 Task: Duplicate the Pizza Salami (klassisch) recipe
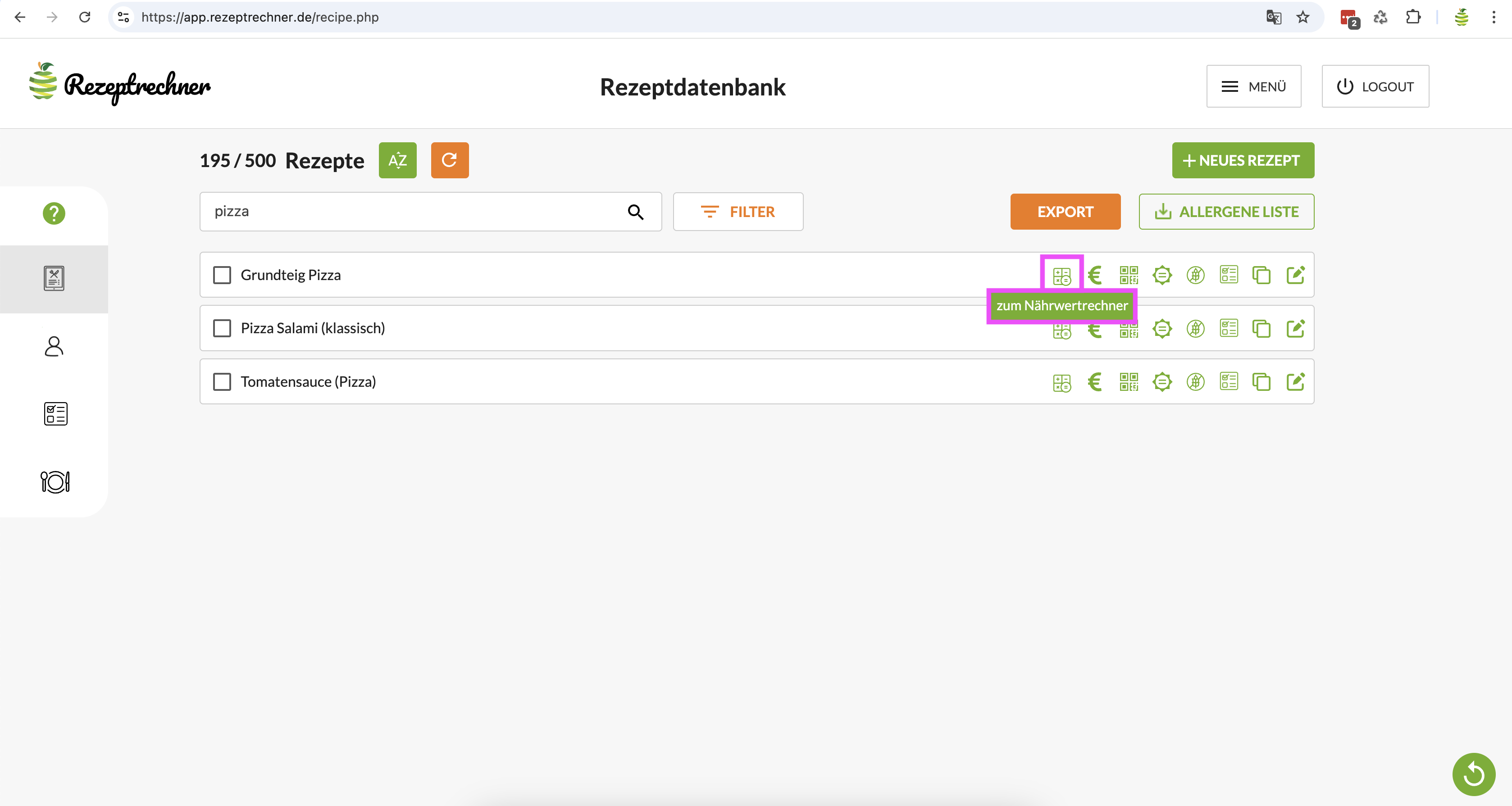(x=1262, y=329)
